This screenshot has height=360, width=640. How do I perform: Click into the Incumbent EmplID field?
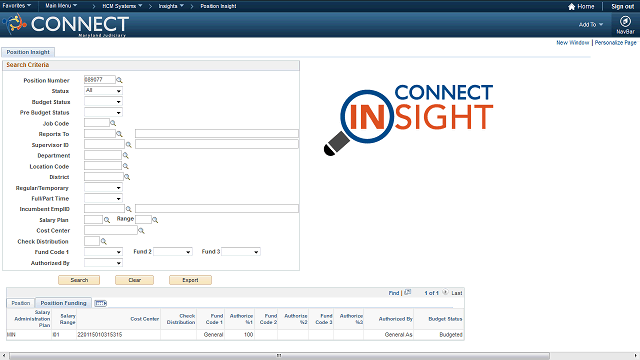[104, 209]
